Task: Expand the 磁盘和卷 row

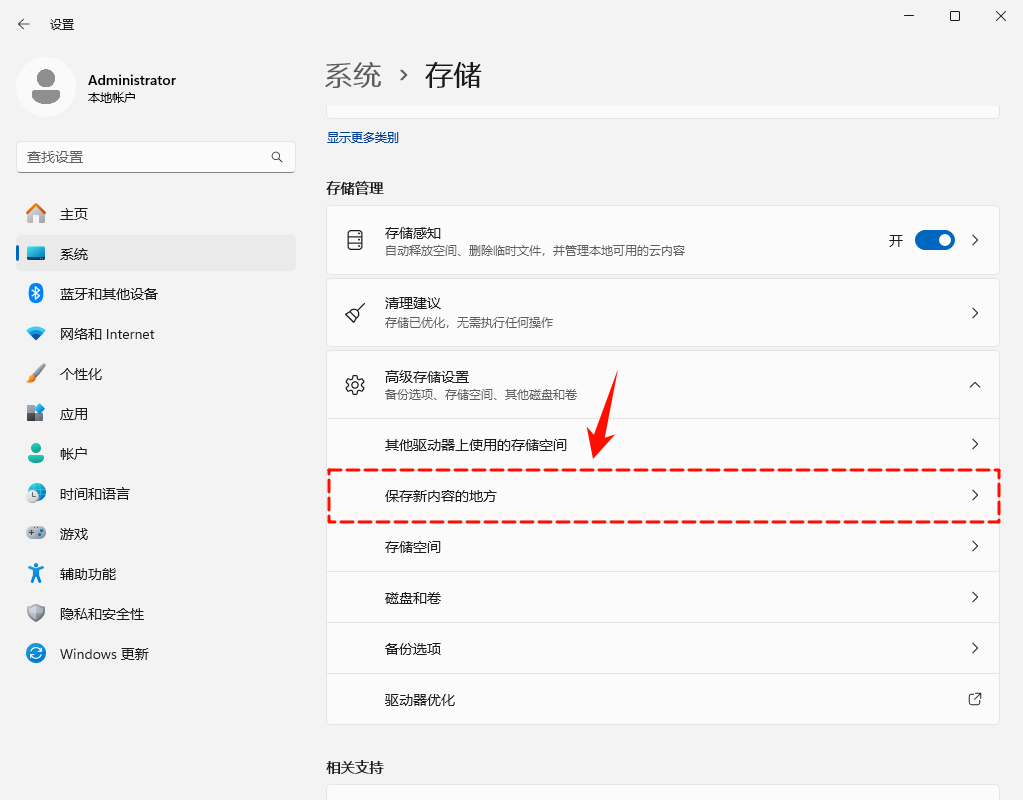Action: (662, 597)
